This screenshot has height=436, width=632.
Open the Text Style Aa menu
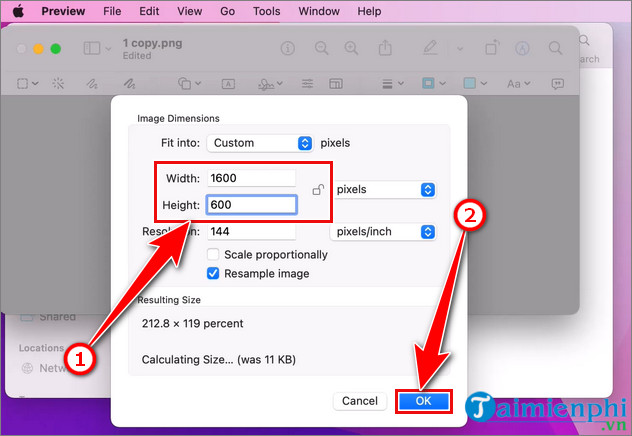click(x=518, y=84)
